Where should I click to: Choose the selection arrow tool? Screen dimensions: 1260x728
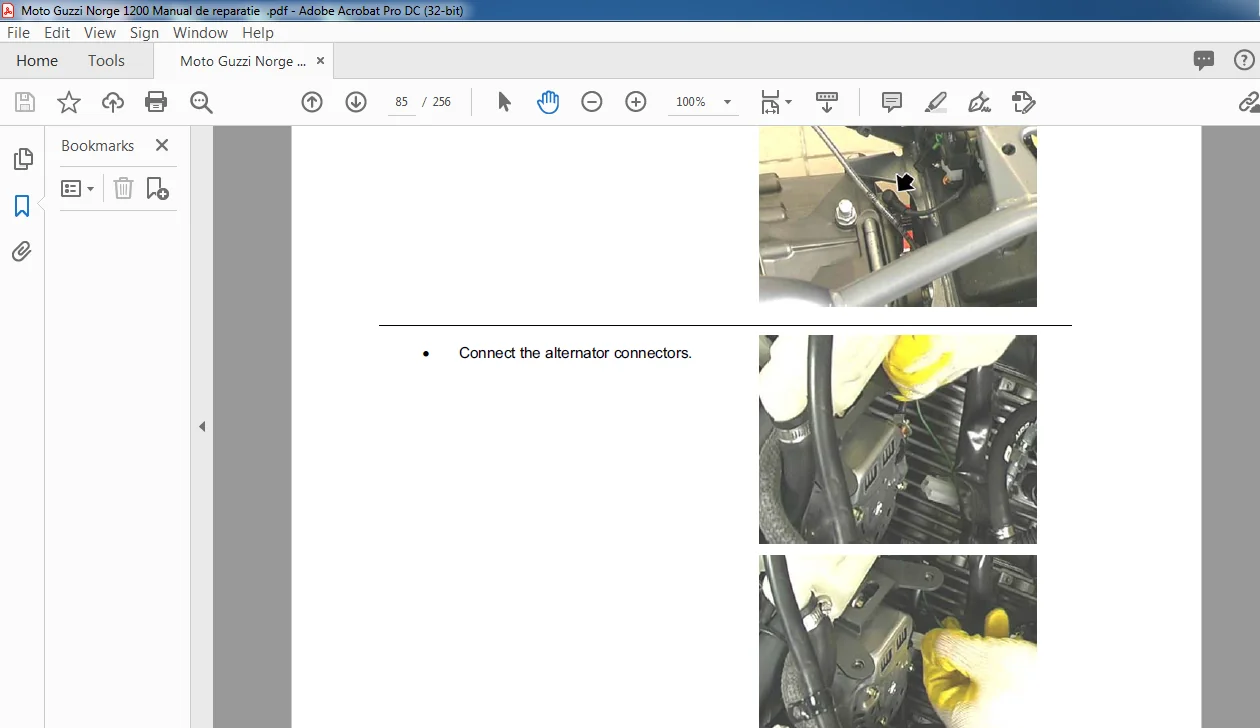(504, 102)
